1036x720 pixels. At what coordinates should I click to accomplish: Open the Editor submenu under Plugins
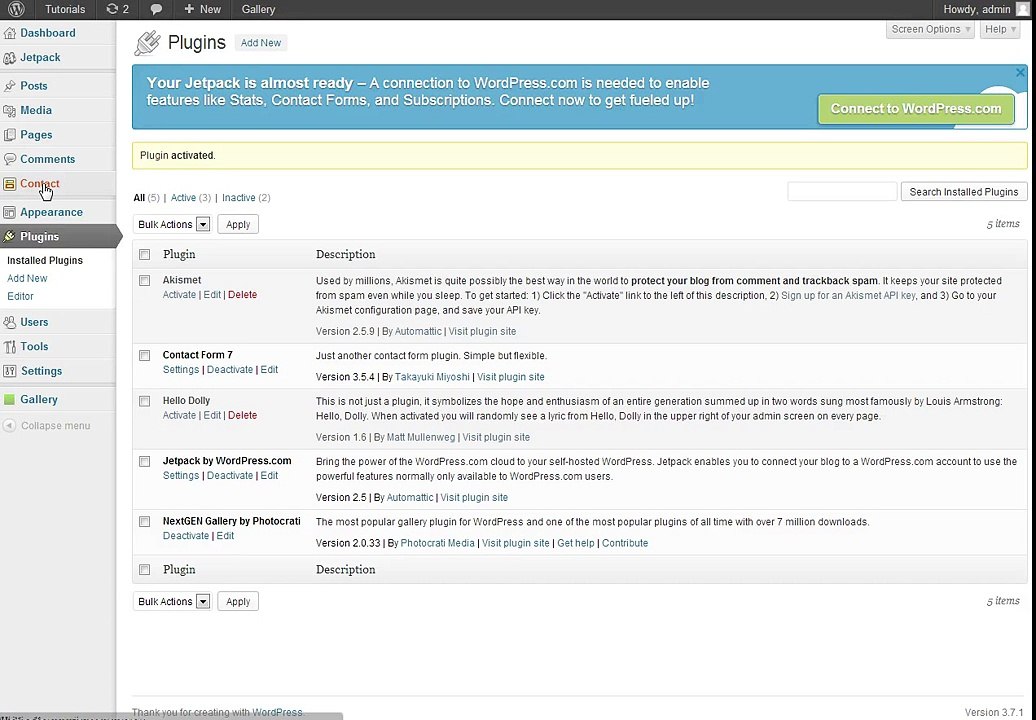pyautogui.click(x=20, y=297)
